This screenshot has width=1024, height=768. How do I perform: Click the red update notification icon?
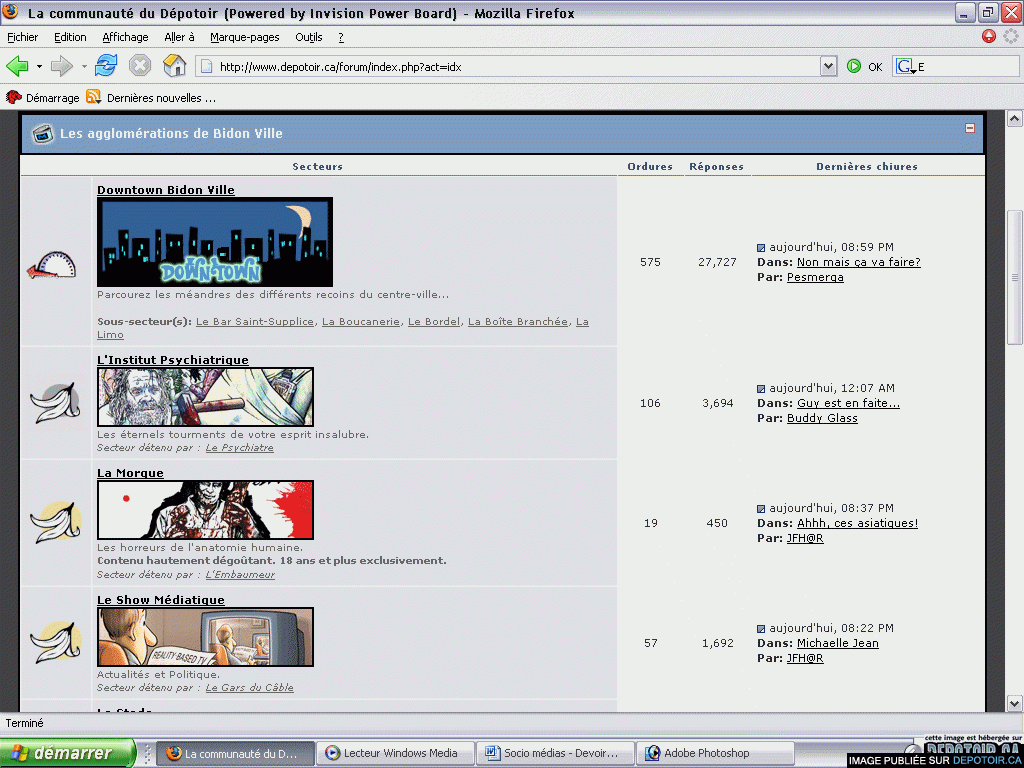coord(989,37)
